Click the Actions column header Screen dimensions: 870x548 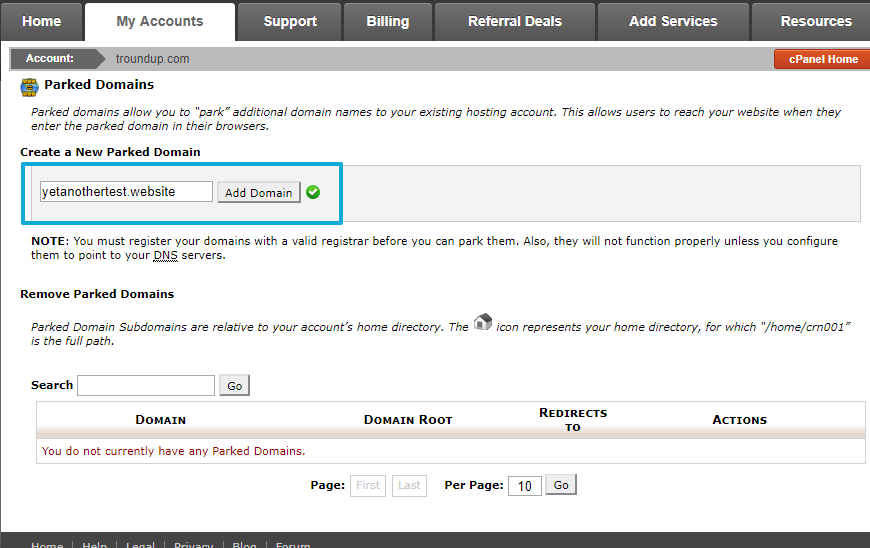click(740, 420)
